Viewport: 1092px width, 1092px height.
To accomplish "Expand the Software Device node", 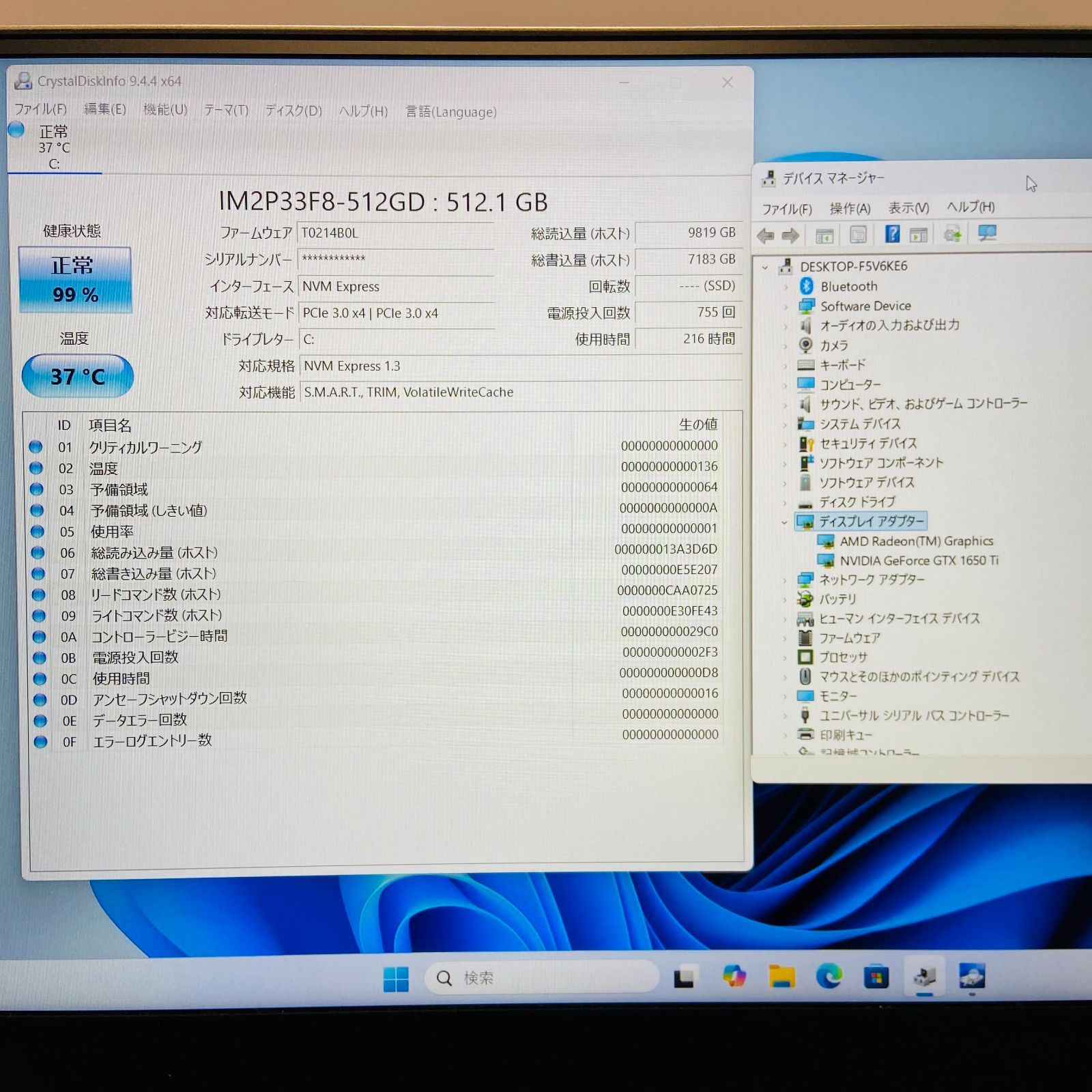I will pos(785,306).
